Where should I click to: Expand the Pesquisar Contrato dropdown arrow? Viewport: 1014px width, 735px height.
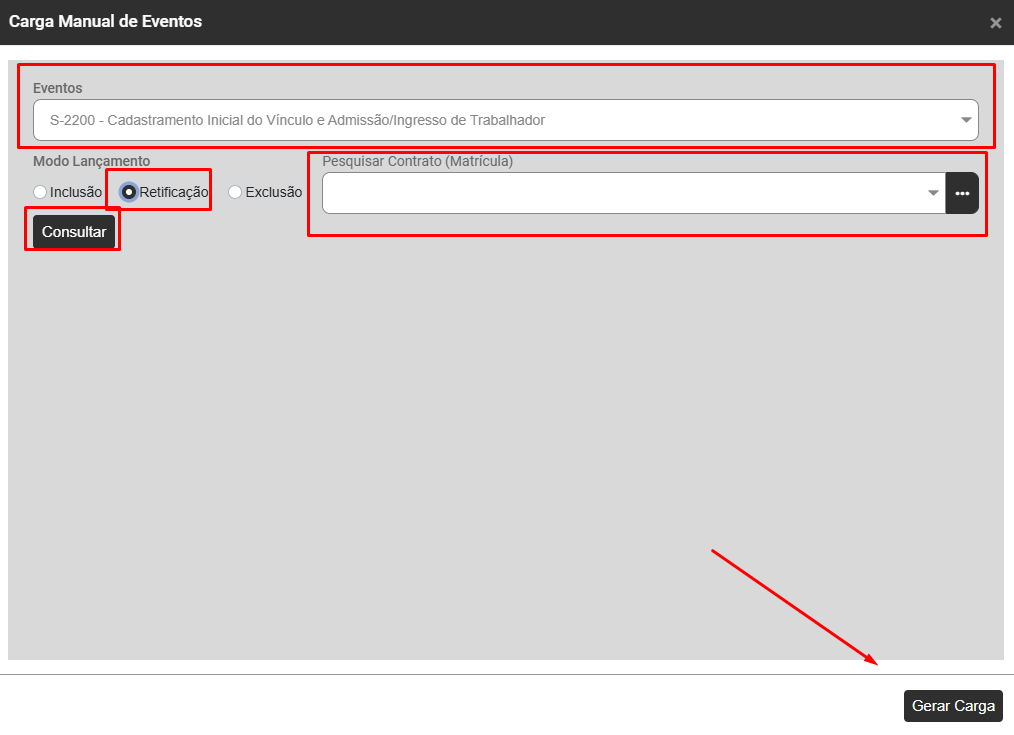click(x=933, y=193)
